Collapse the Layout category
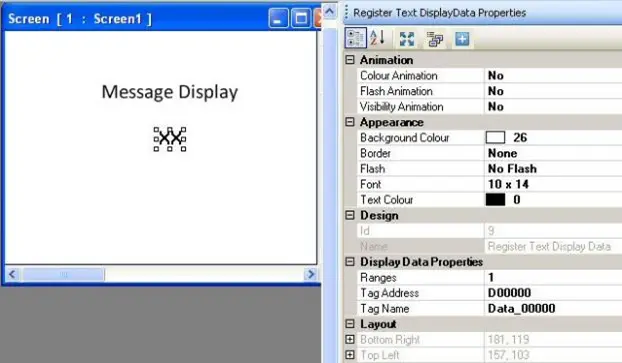This screenshot has height=363, width=622. pos(350,324)
